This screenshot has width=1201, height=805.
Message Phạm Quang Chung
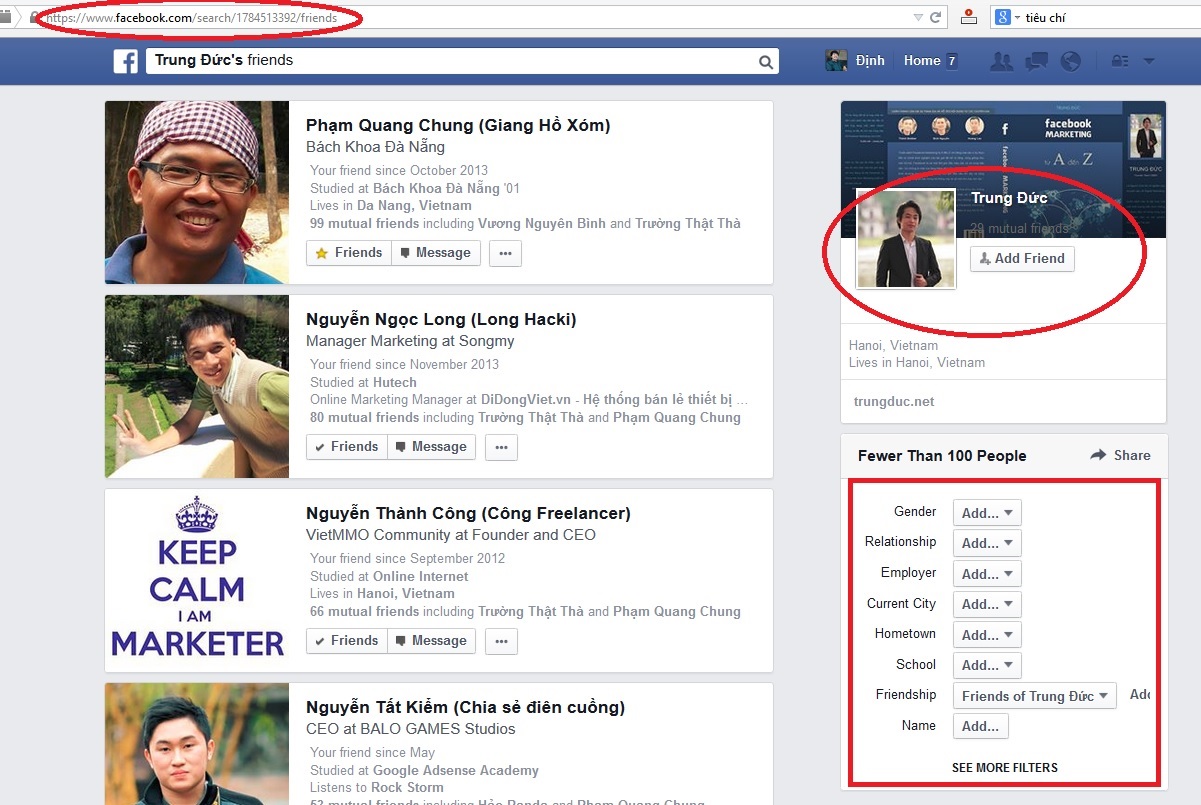436,253
